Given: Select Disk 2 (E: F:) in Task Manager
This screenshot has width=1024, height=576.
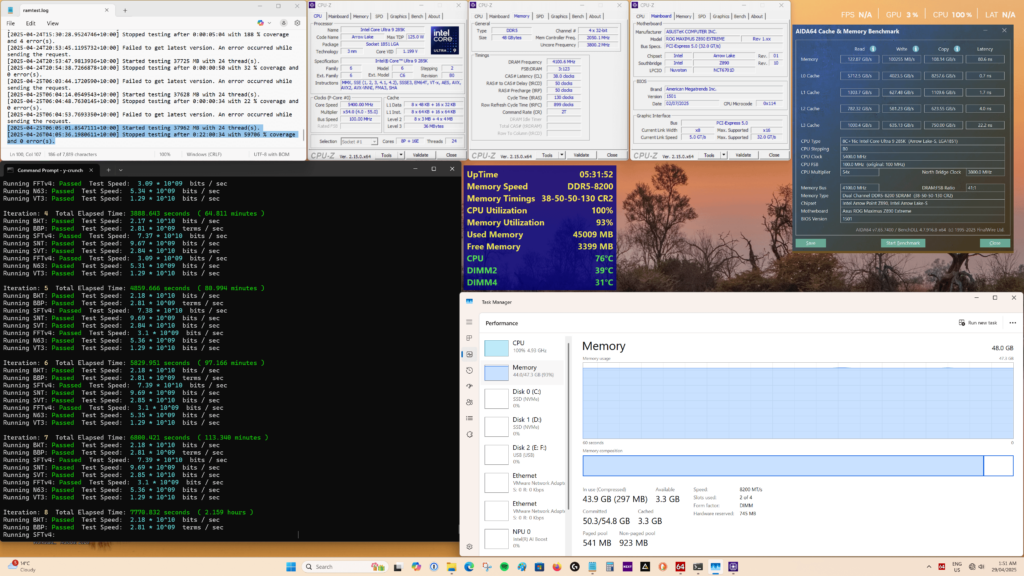Looking at the screenshot, I should [x=524, y=455].
